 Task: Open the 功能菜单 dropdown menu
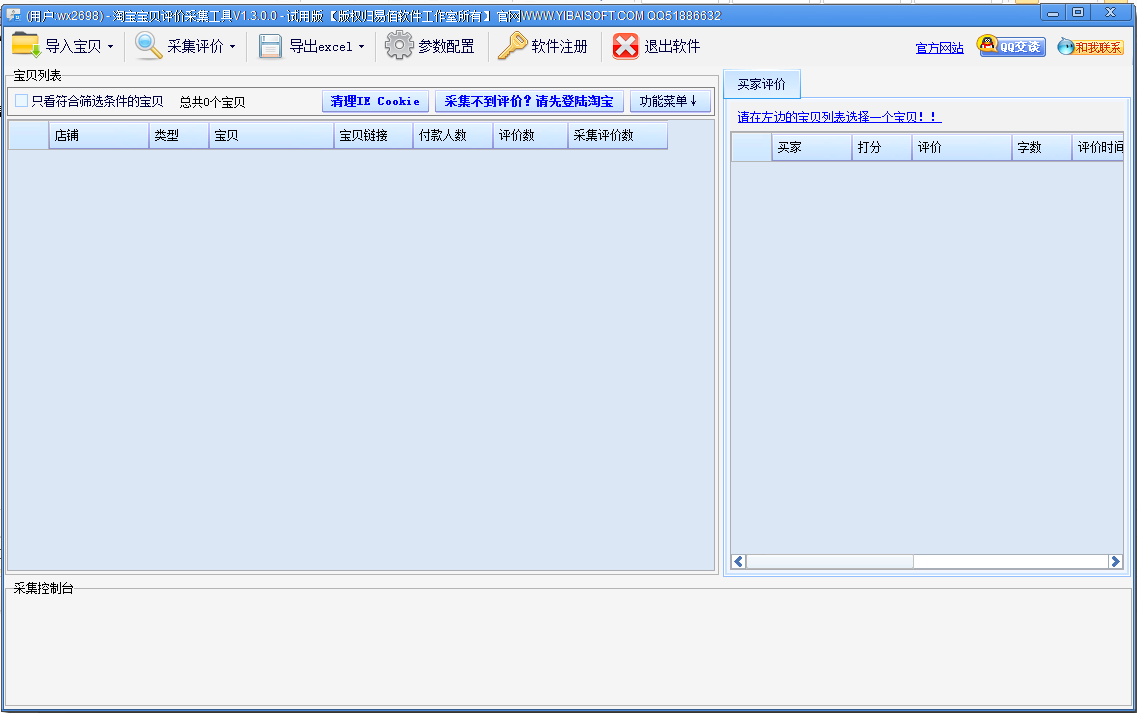[x=669, y=101]
